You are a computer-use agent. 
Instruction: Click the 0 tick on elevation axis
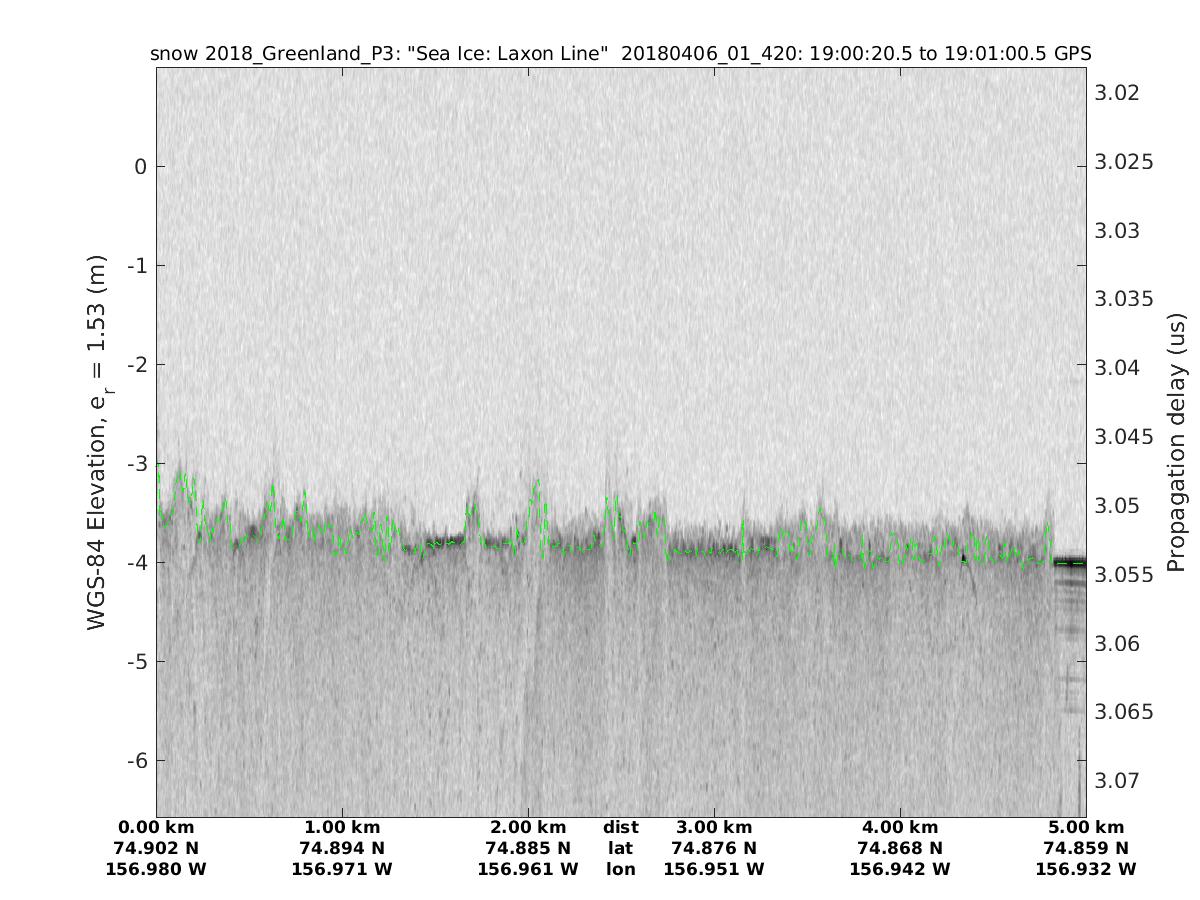coord(141,167)
